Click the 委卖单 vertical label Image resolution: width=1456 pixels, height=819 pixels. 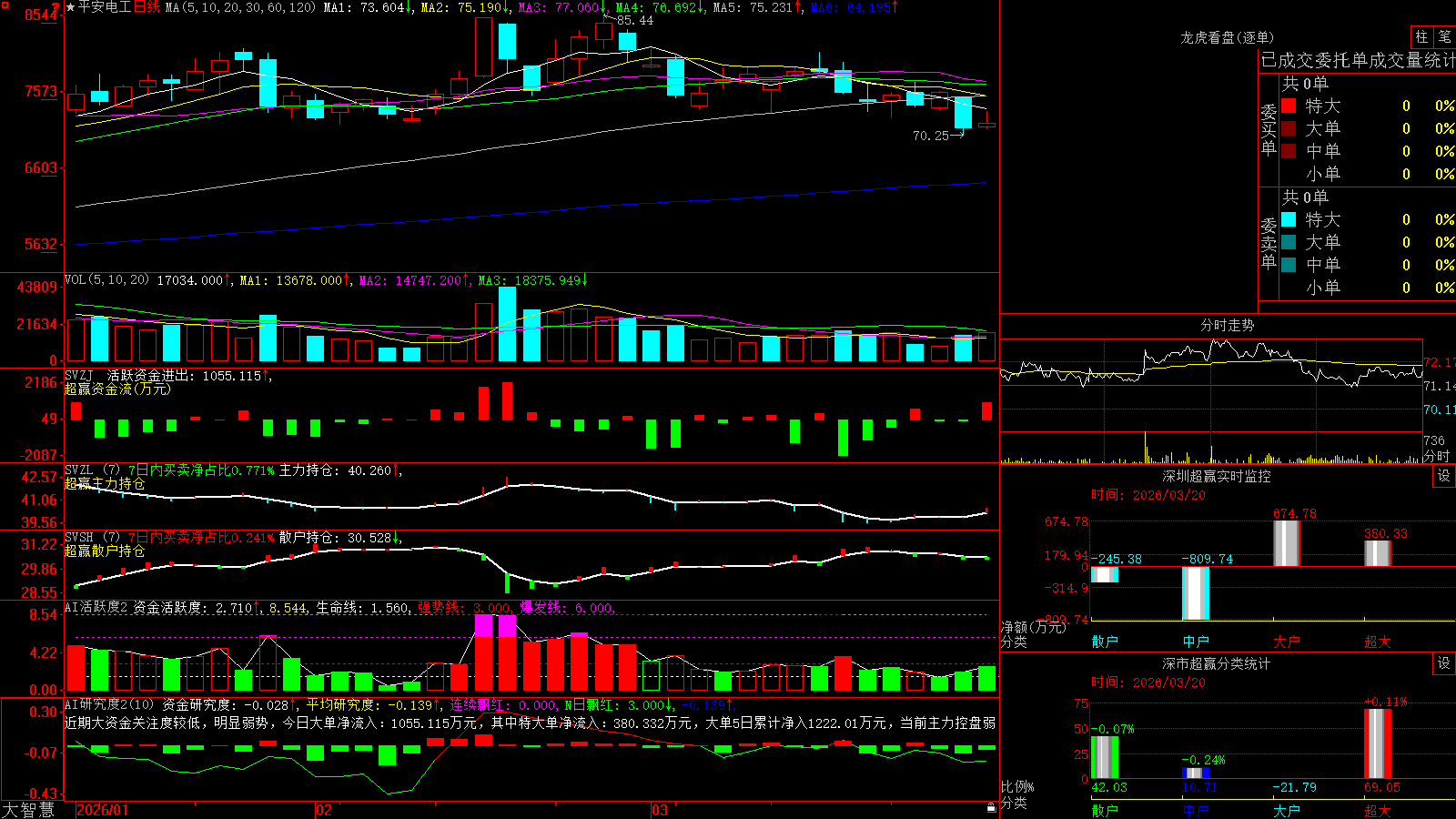(x=1269, y=244)
